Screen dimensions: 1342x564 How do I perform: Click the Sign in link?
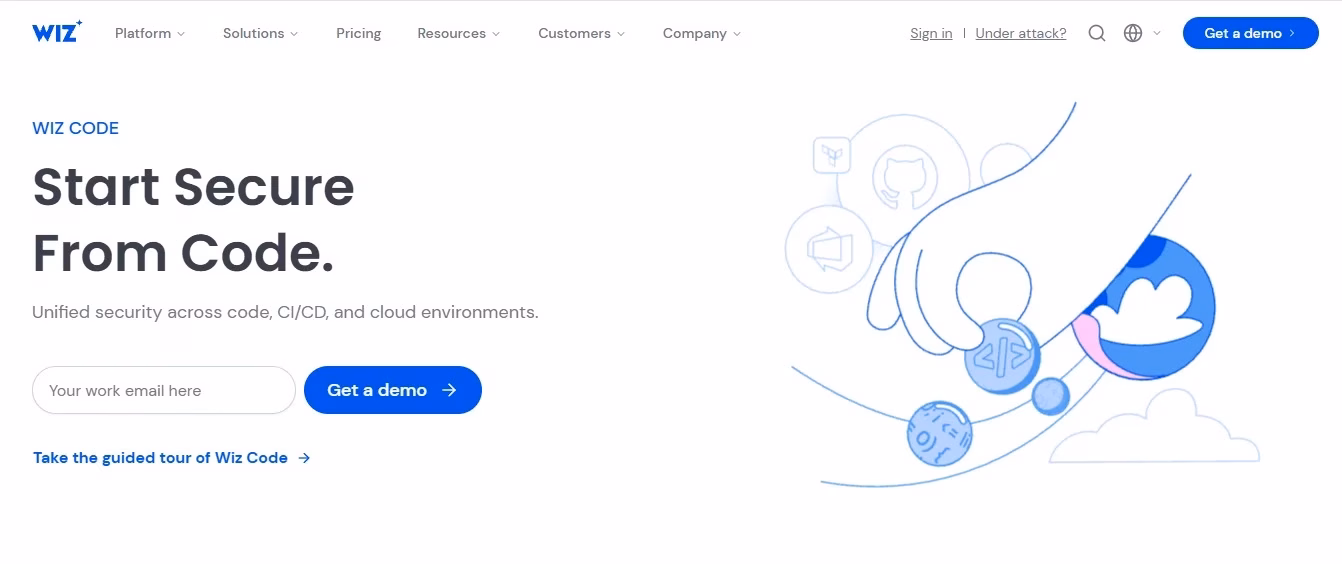pos(931,33)
